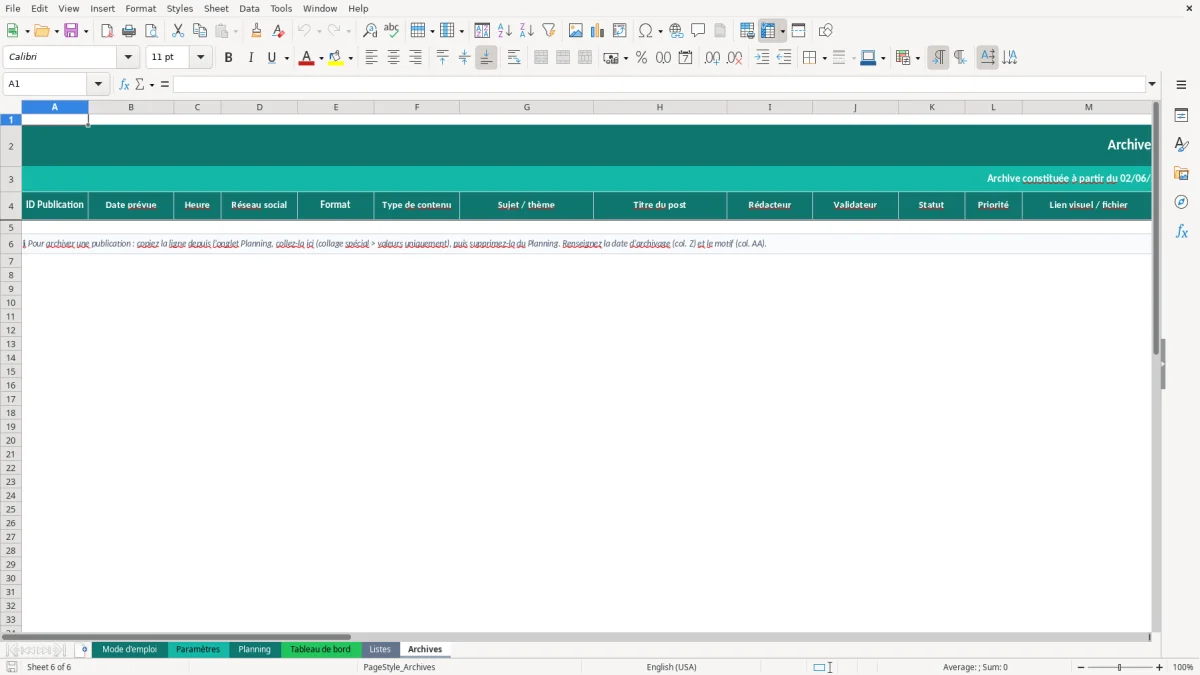The width and height of the screenshot is (1200, 675).
Task: Click into the formula input line
Action: 660,84
